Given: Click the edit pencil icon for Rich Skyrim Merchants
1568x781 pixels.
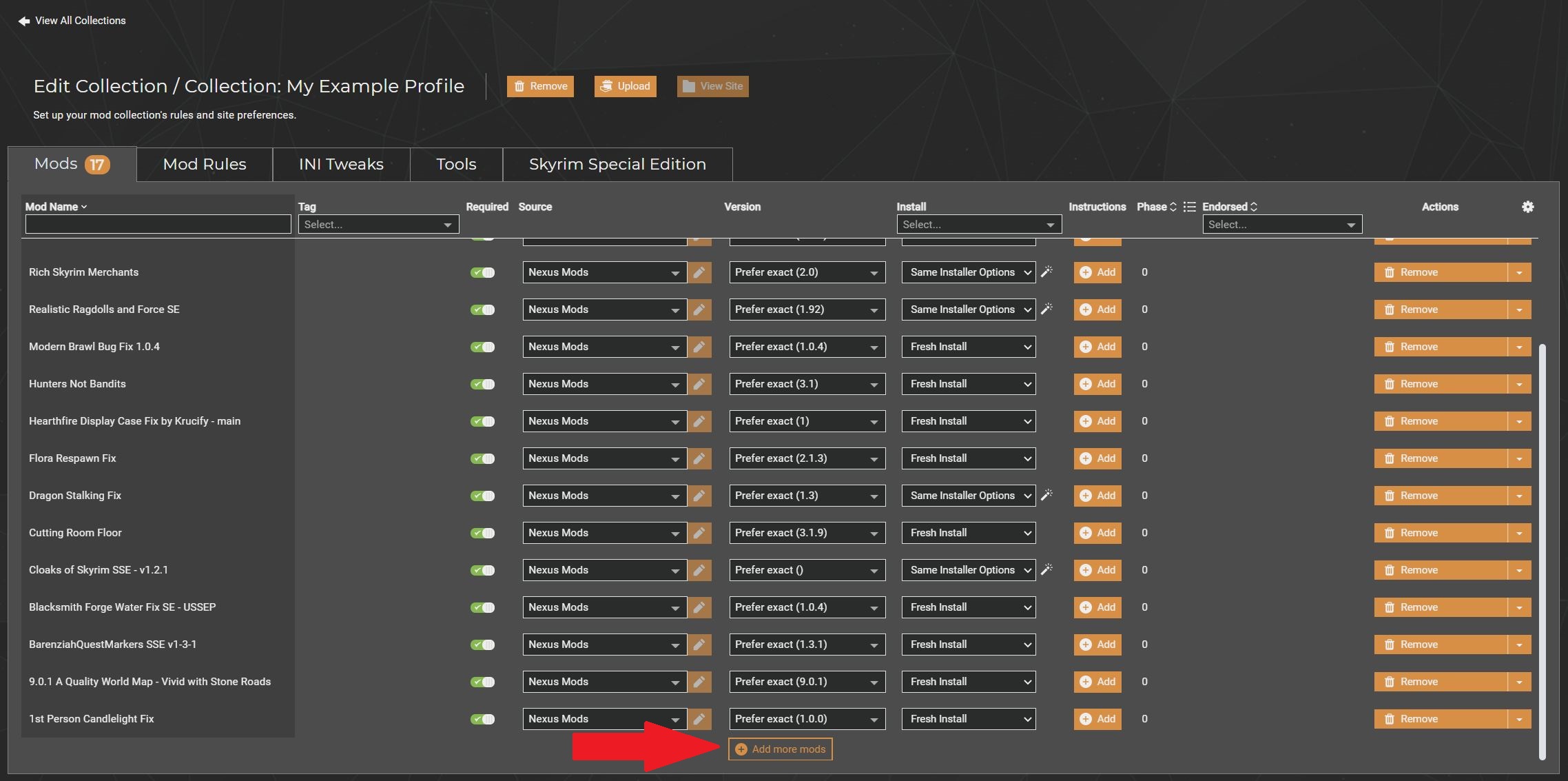Looking at the screenshot, I should [700, 272].
